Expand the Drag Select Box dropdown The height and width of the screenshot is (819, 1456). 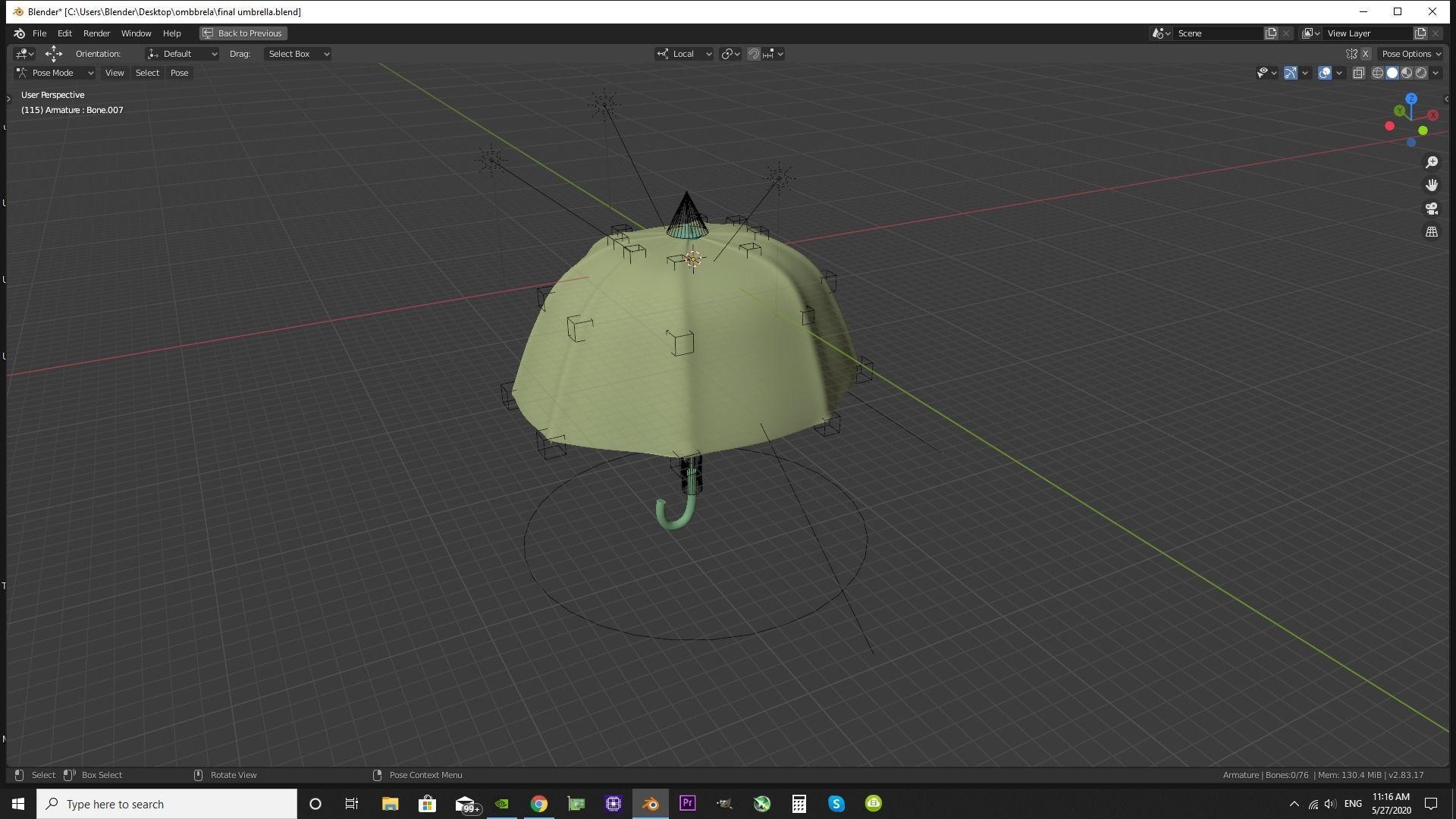coord(297,54)
